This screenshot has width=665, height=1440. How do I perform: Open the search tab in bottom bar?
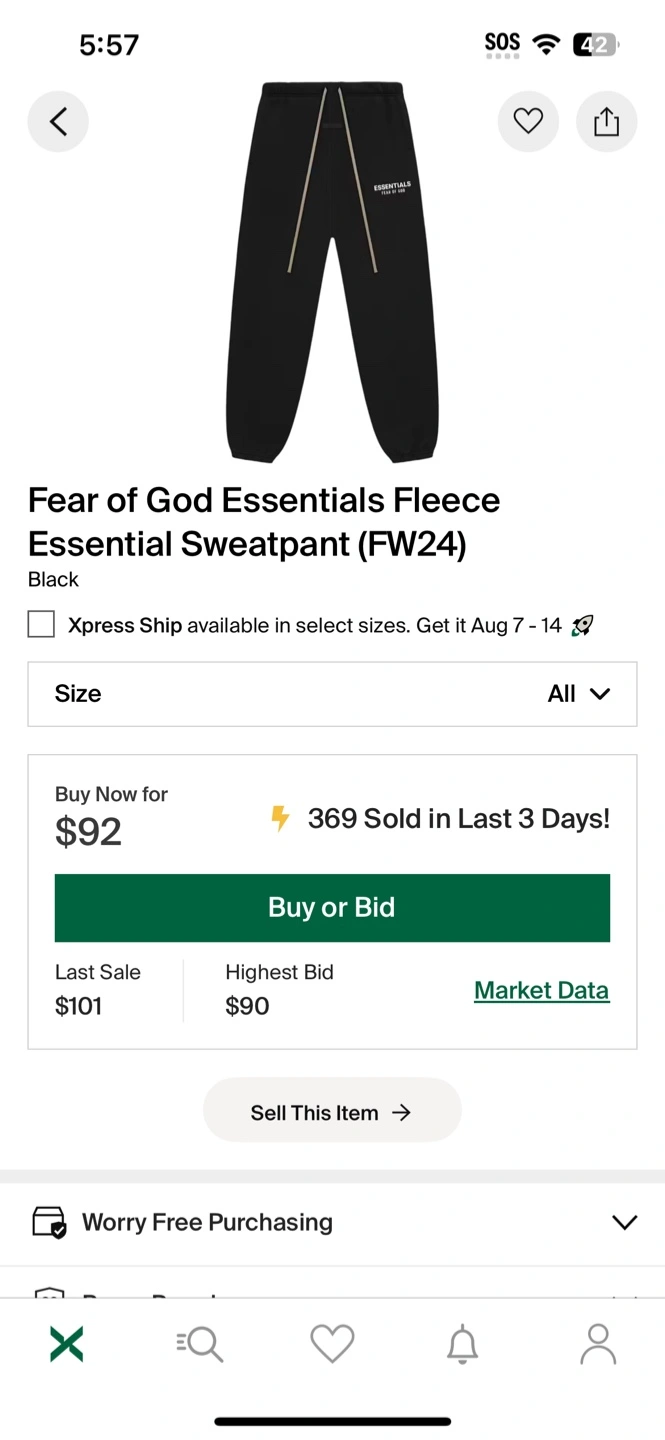[x=200, y=1344]
